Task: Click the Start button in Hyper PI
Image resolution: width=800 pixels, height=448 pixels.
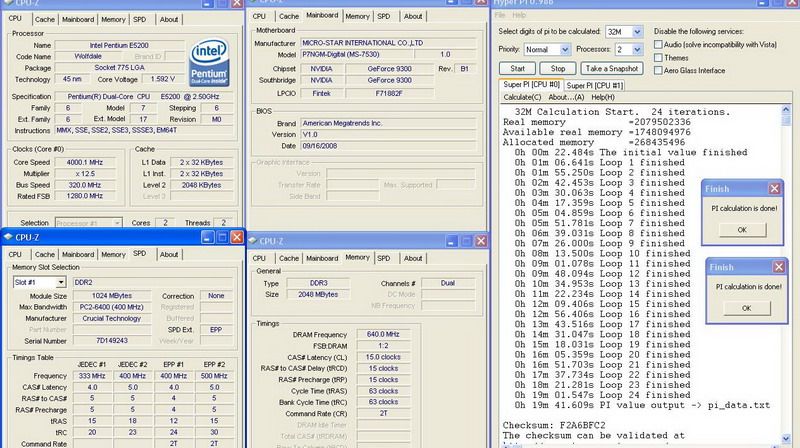Action: tap(517, 68)
